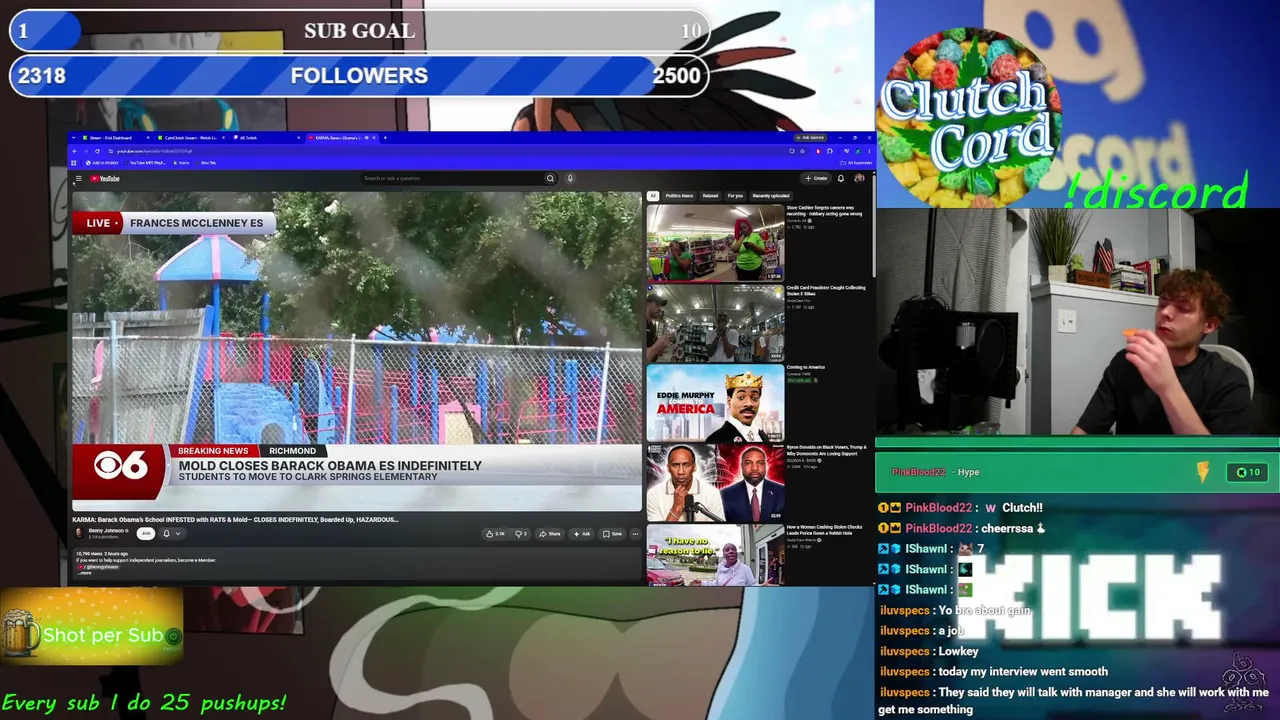This screenshot has height=720, width=1280.
Task: Open the Coming to America movie thumbnail
Action: (715, 403)
